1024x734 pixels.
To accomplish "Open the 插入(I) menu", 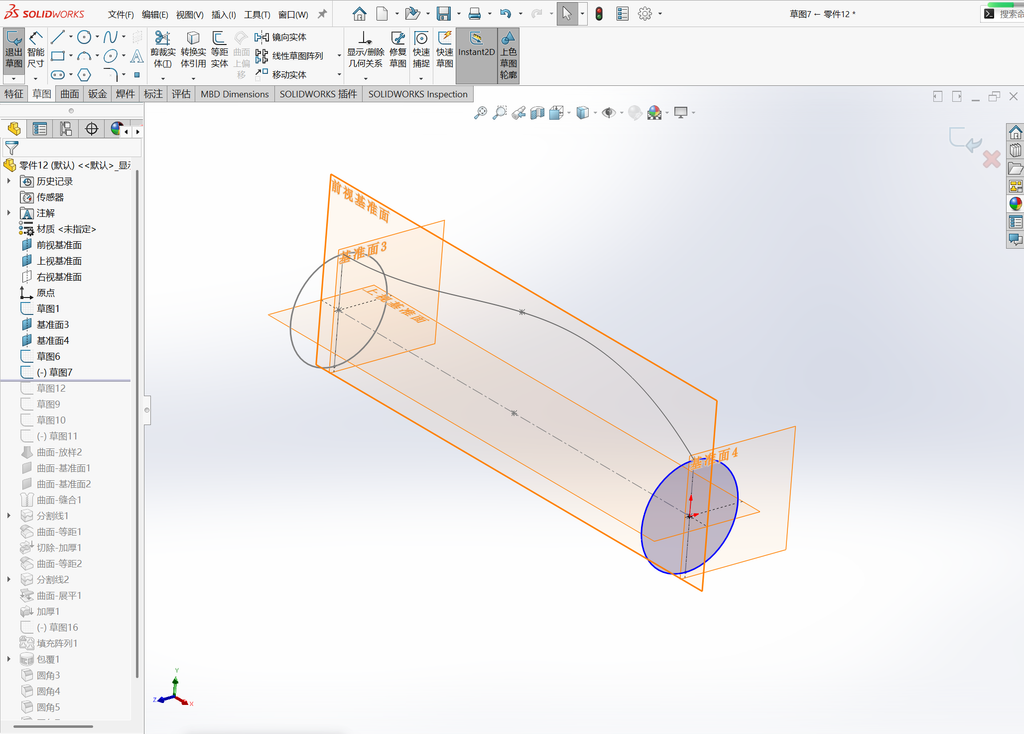I will 223,14.
